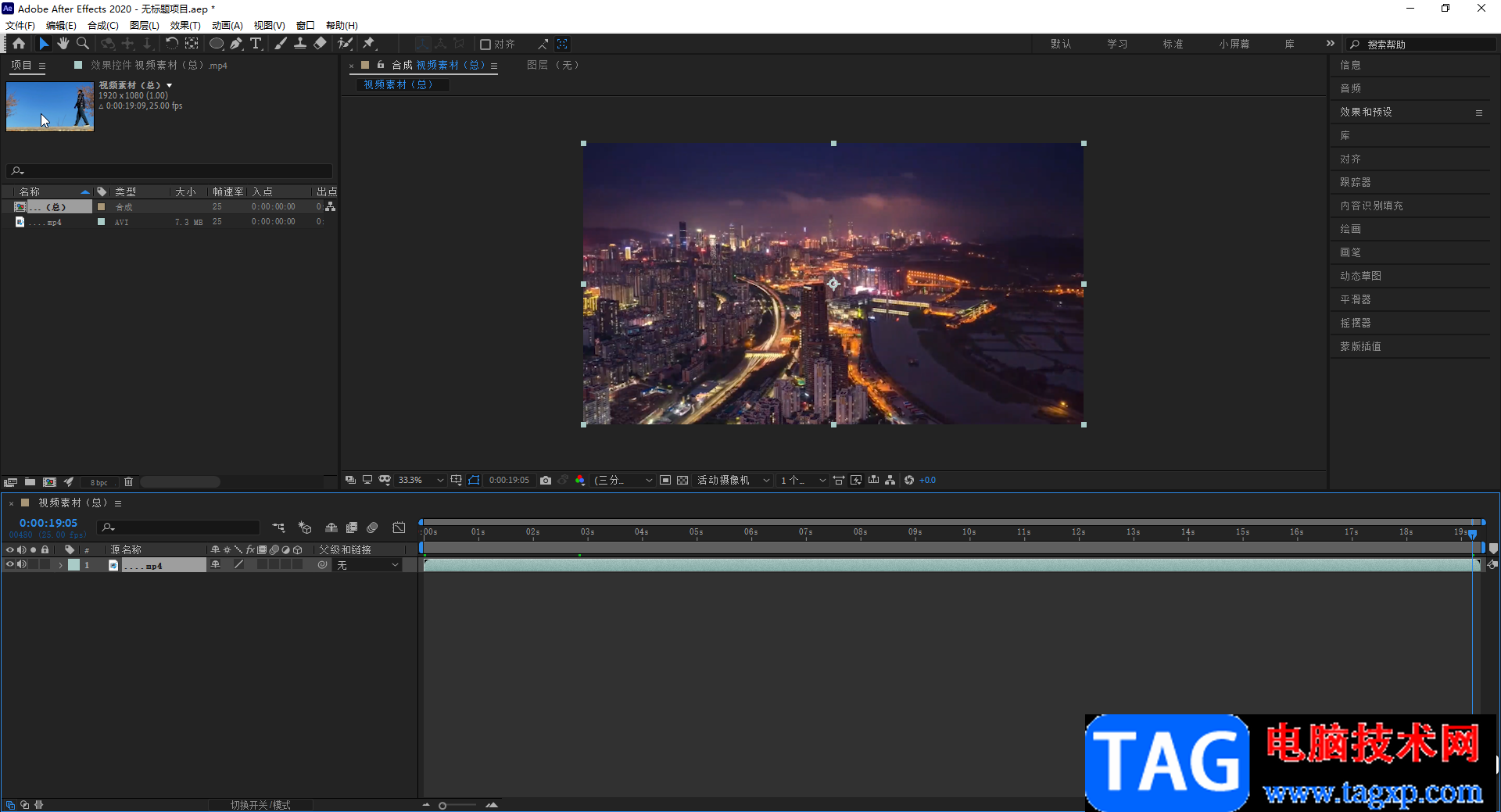Select the Selection arrow tool
The height and width of the screenshot is (812, 1501).
[44, 44]
